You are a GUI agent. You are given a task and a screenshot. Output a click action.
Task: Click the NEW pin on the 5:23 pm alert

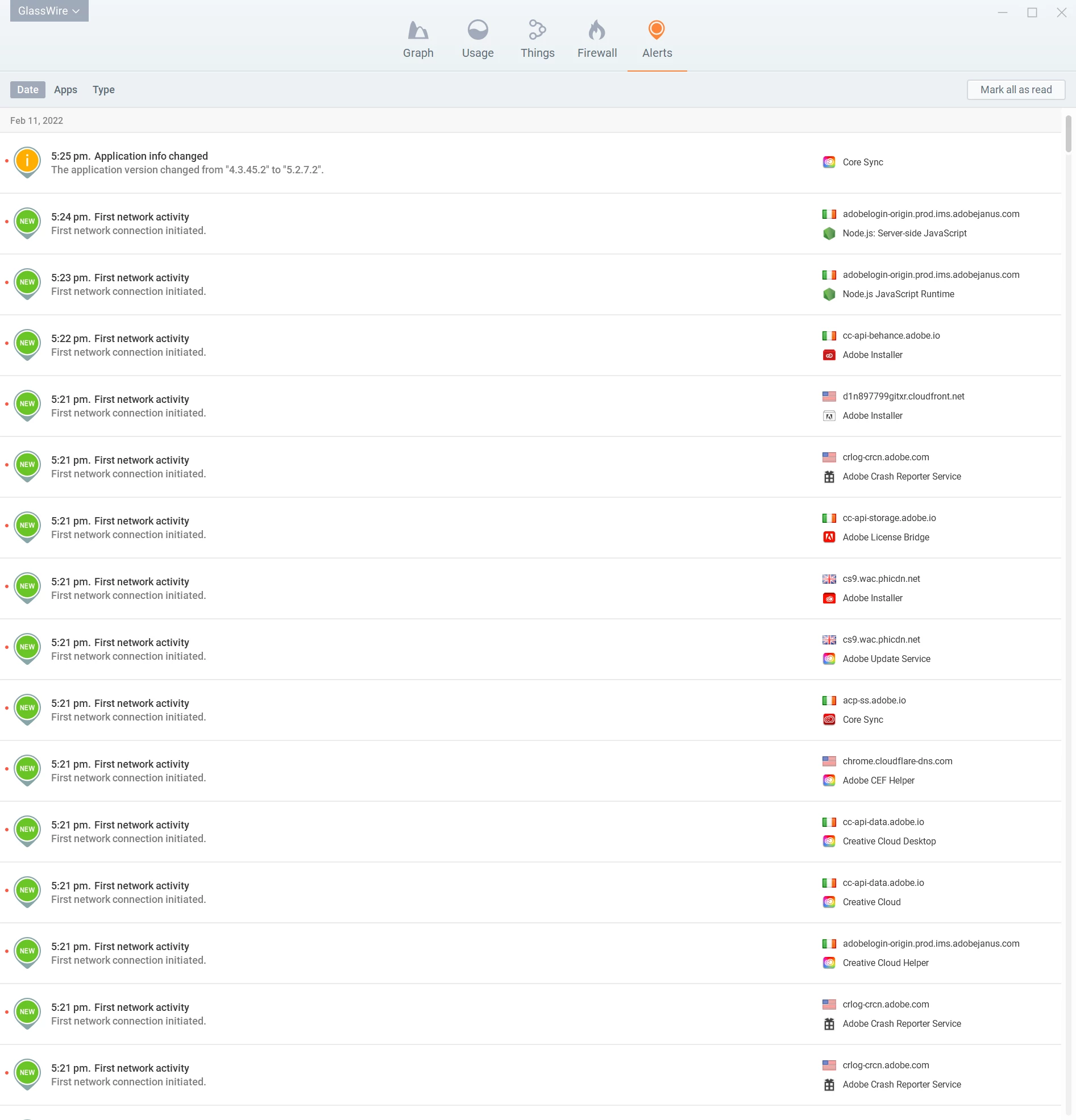click(x=27, y=284)
